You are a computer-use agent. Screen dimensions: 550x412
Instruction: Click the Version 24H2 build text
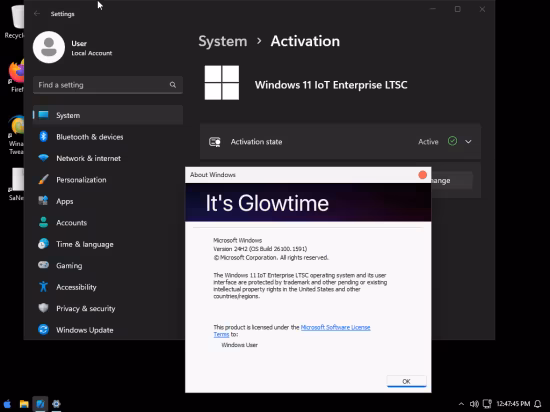click(260, 249)
